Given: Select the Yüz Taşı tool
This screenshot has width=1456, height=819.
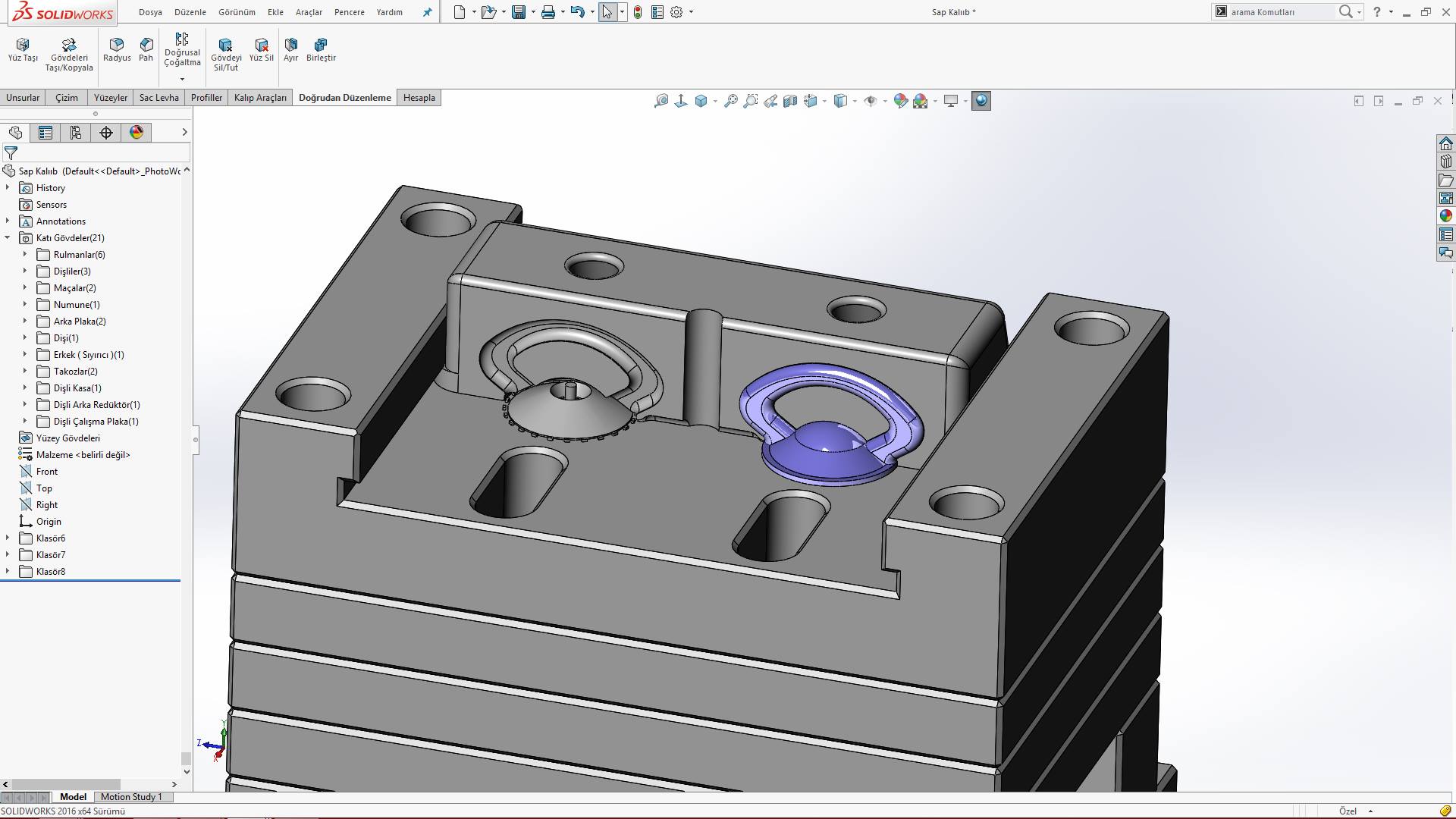Looking at the screenshot, I should [x=23, y=50].
